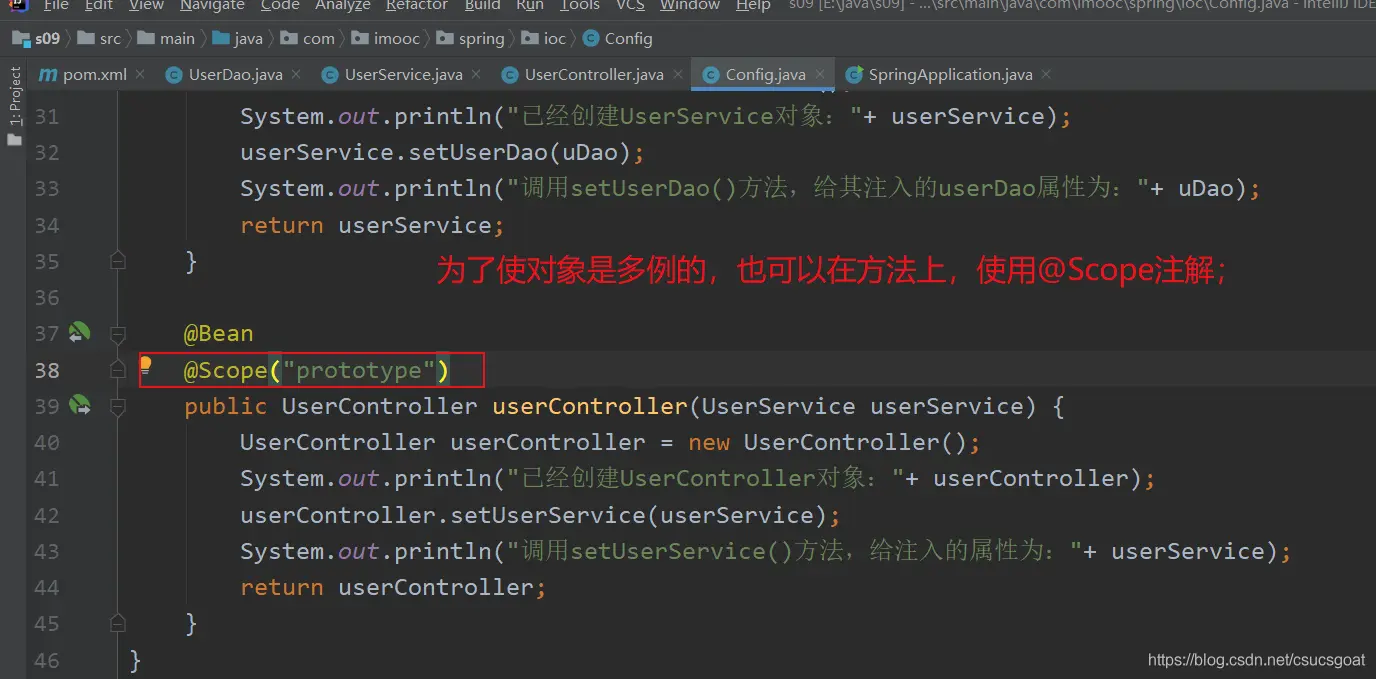The width and height of the screenshot is (1376, 679).
Task: Open the Refactor menu
Action: [x=417, y=5]
